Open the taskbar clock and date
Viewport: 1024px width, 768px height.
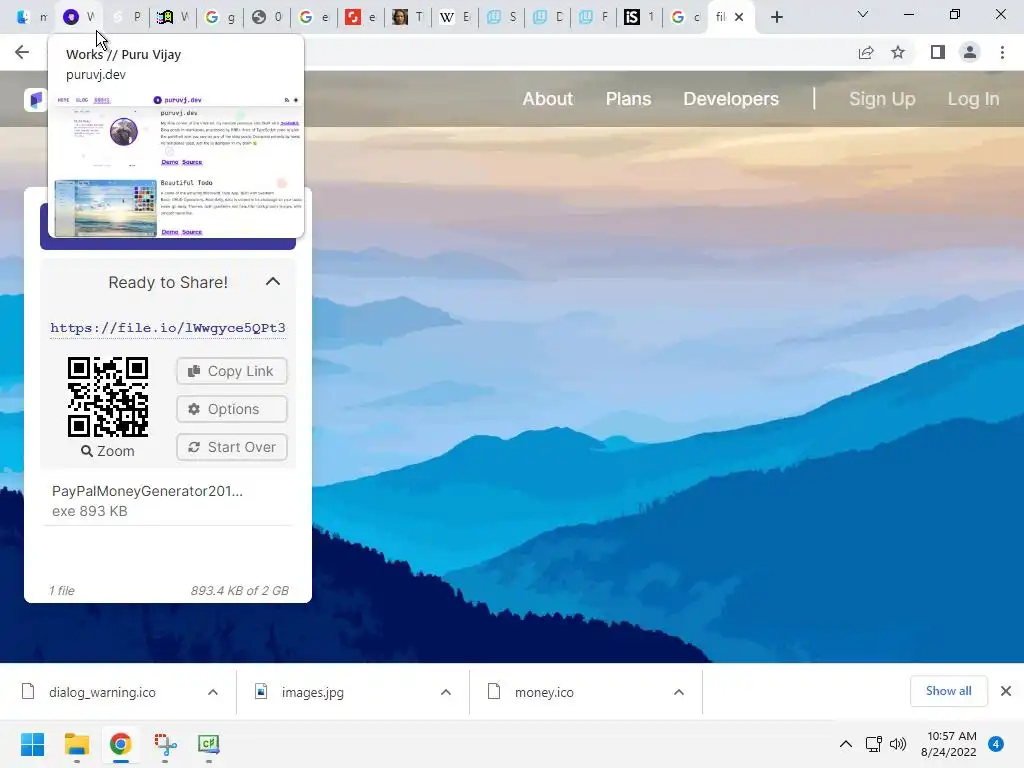tap(949, 744)
